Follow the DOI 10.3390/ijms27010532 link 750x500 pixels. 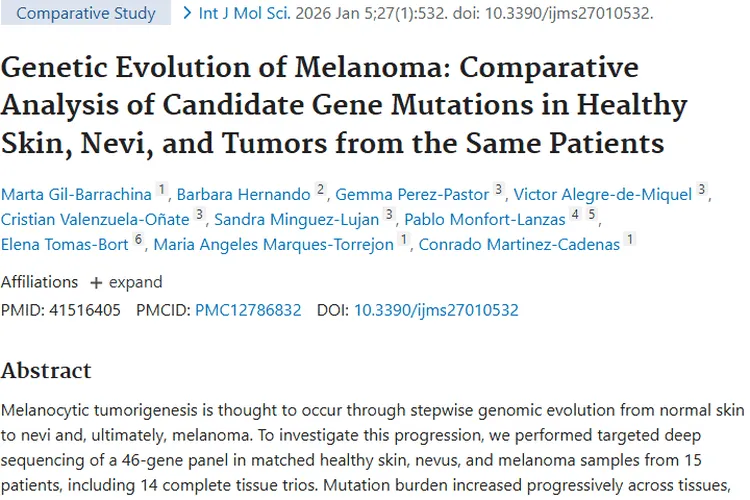436,310
